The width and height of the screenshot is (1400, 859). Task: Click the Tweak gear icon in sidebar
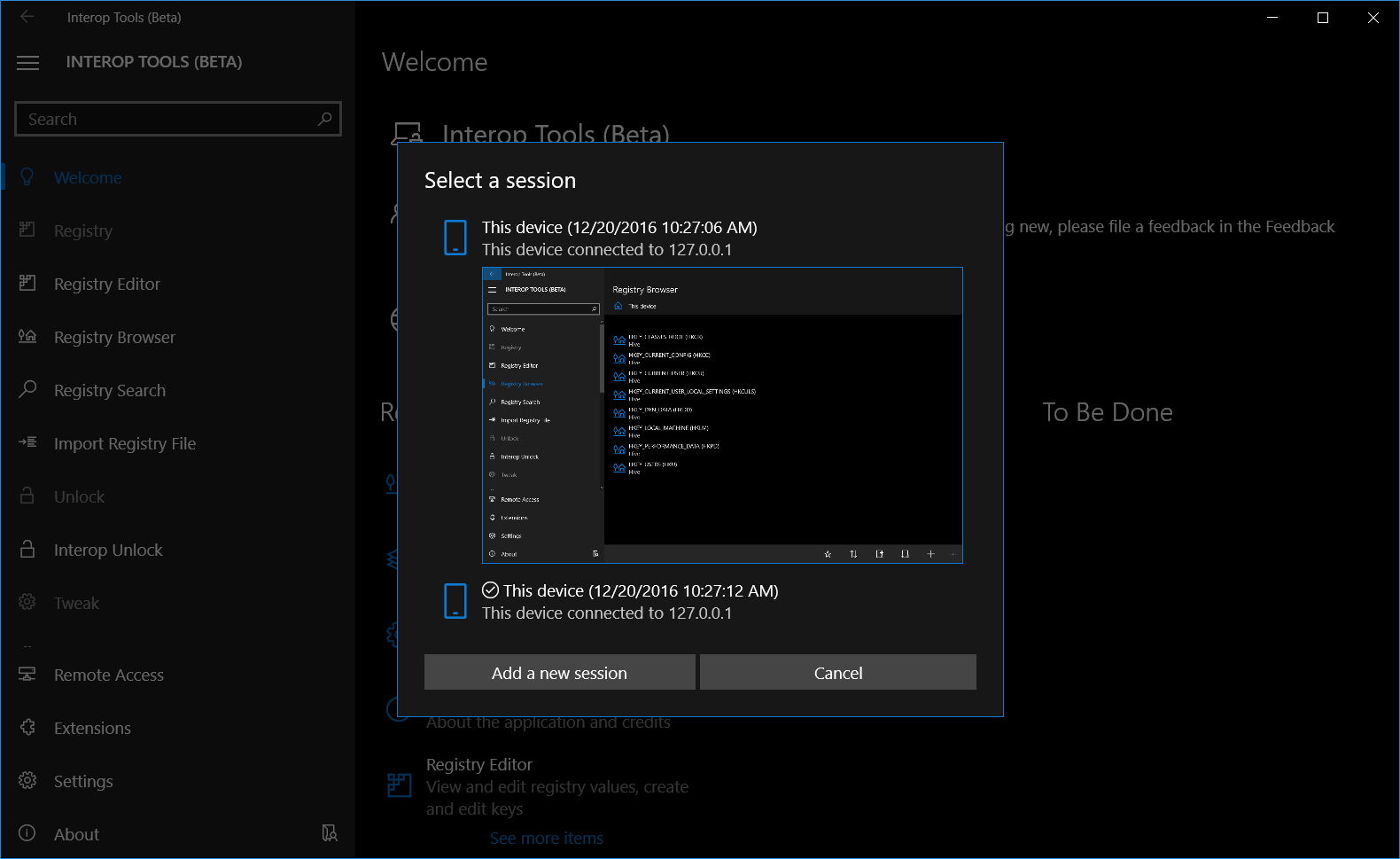point(27,602)
